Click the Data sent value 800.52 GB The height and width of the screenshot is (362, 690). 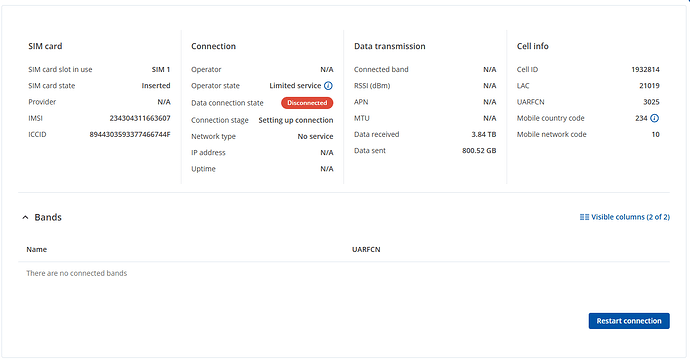tap(479, 151)
